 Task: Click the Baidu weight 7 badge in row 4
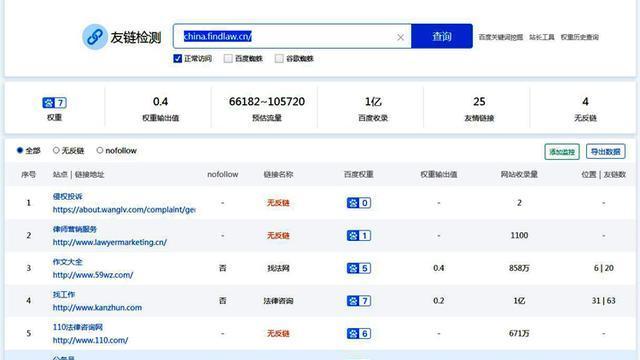pyautogui.click(x=359, y=301)
